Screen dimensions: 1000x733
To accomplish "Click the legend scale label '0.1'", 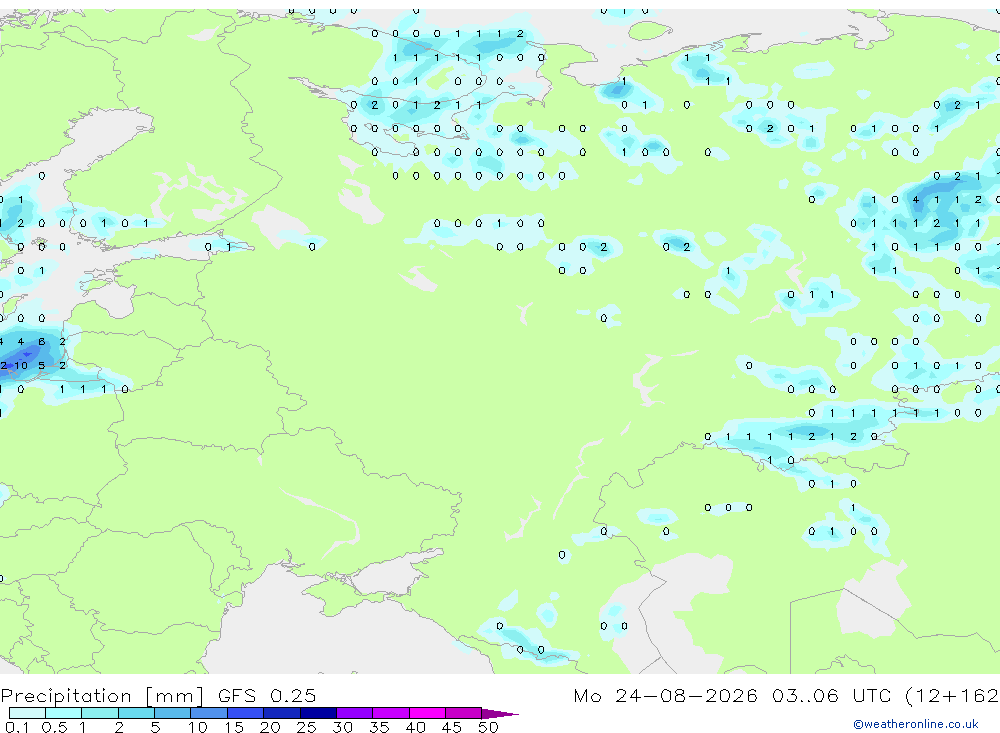I will [x=17, y=727].
